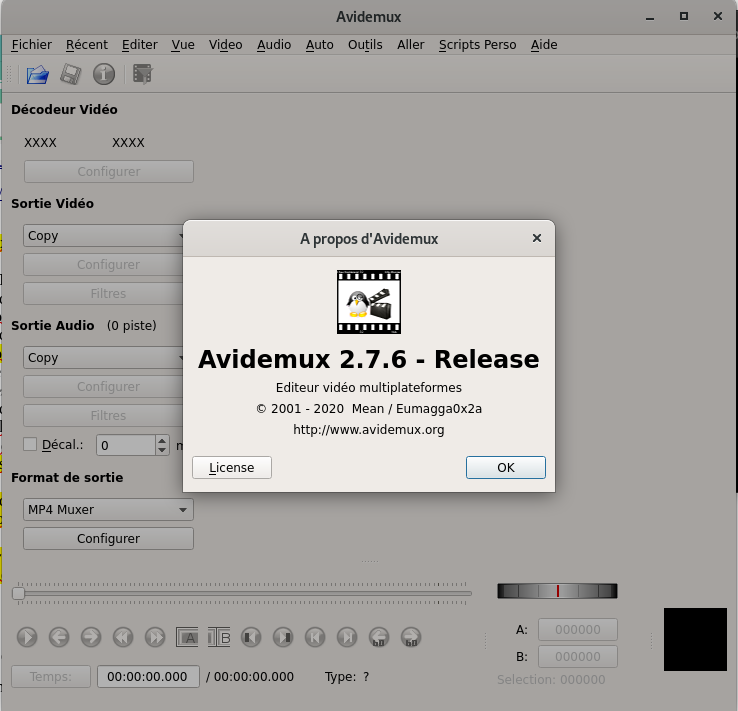Open the Aide menu

coord(544,45)
